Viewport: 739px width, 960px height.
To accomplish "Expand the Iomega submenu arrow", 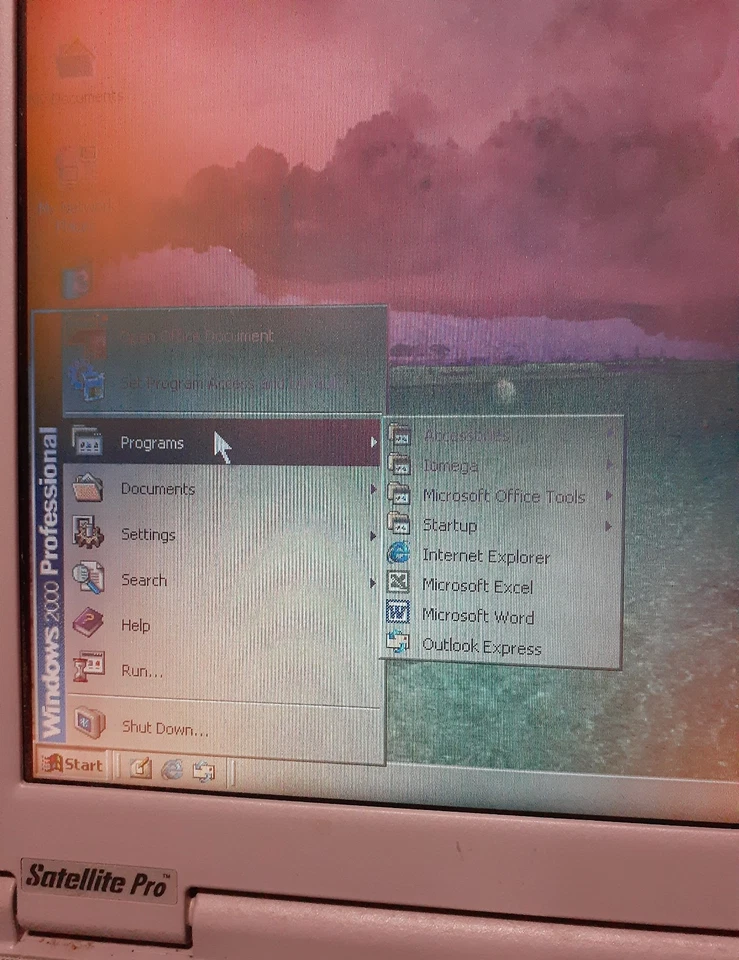I will [x=610, y=465].
